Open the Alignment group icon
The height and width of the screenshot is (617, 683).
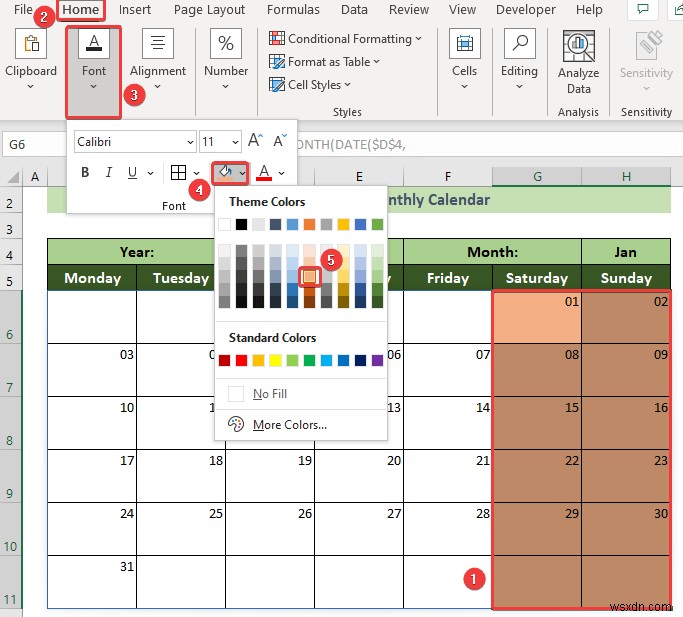158,44
